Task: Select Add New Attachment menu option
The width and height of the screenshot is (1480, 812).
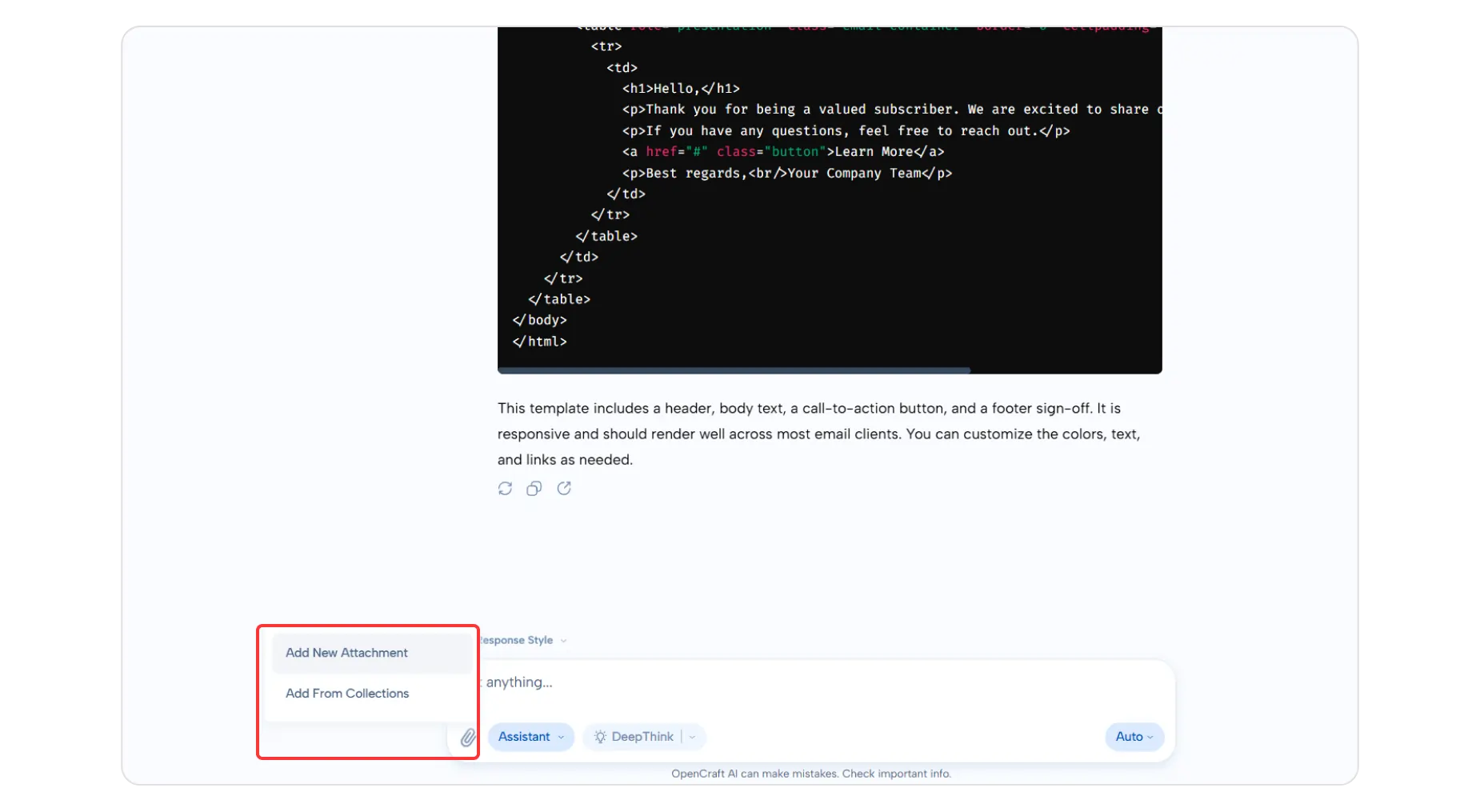Action: coord(346,653)
